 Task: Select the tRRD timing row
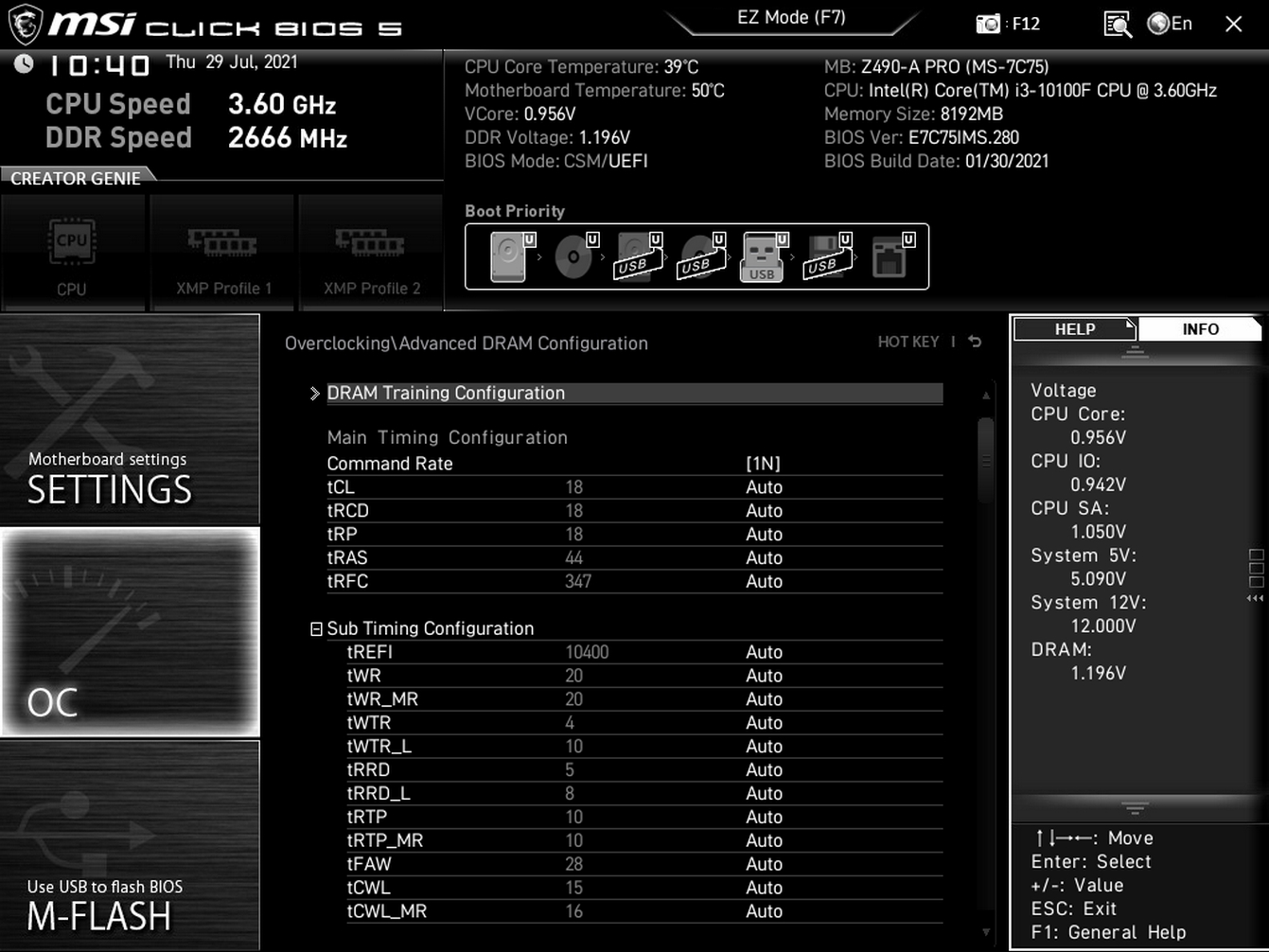click(644, 770)
